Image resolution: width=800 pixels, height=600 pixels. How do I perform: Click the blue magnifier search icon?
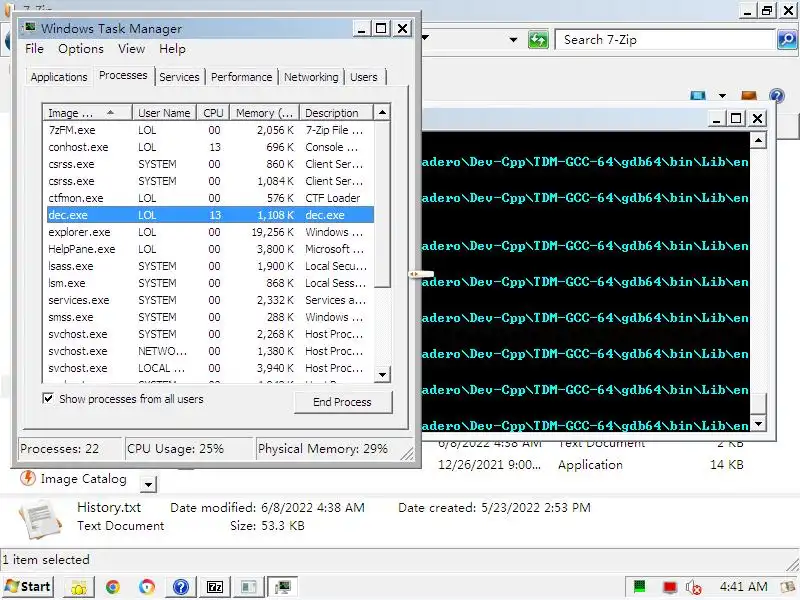tap(786, 39)
